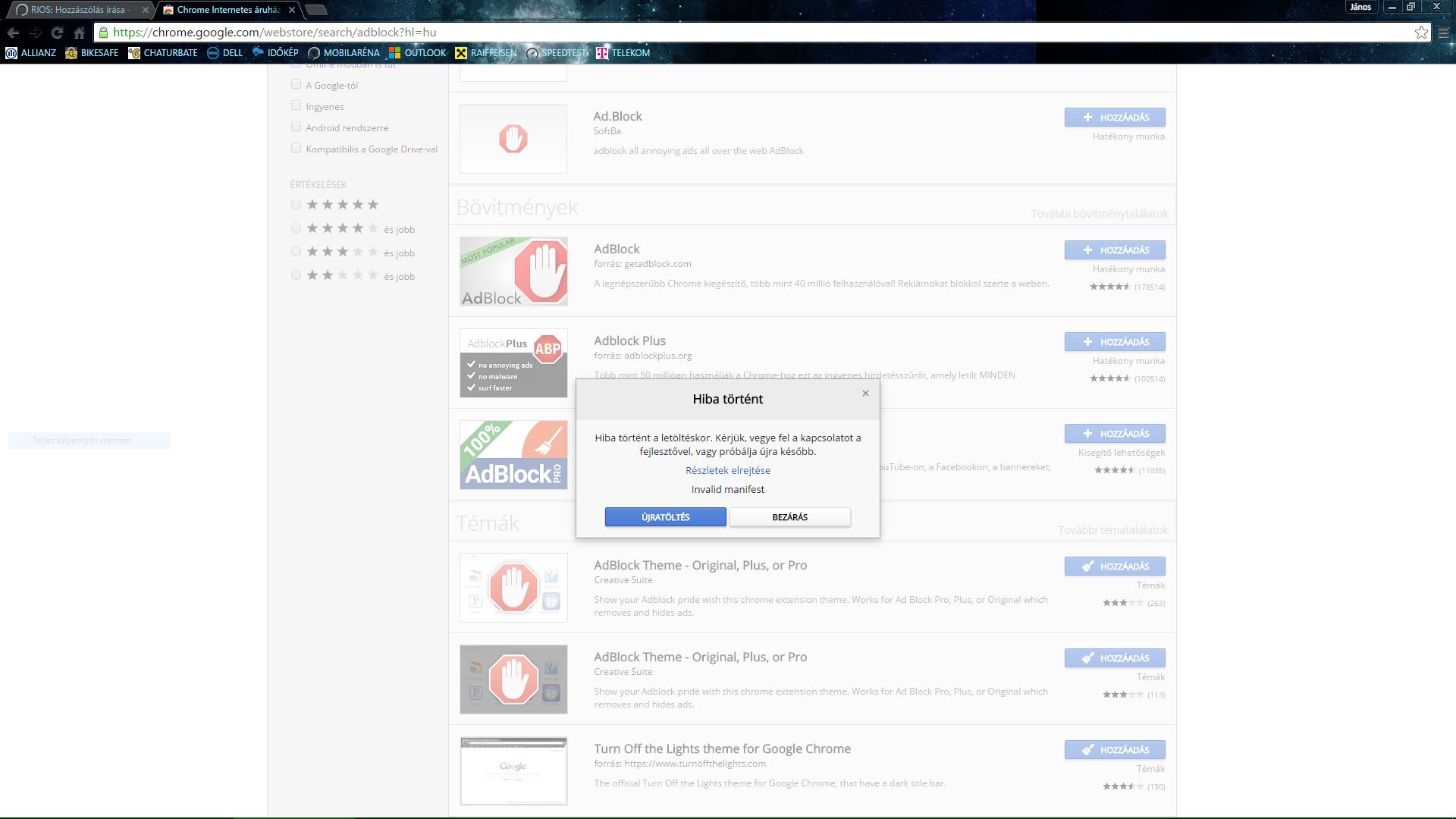Screen dimensions: 1456x819
Task: Open the Ad.Block SoftBa thumbnail
Action: tap(513, 139)
